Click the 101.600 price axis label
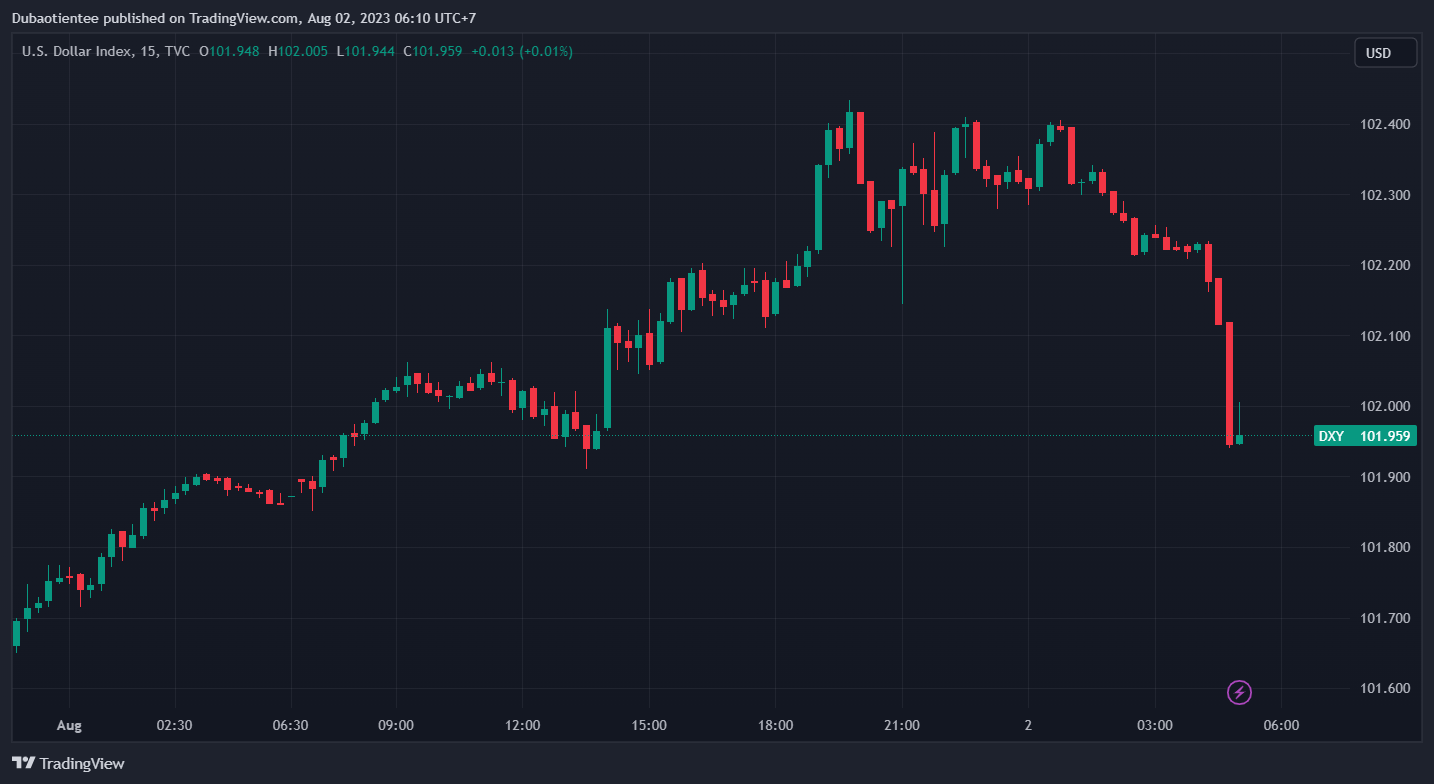The width and height of the screenshot is (1434, 784). coord(1385,688)
